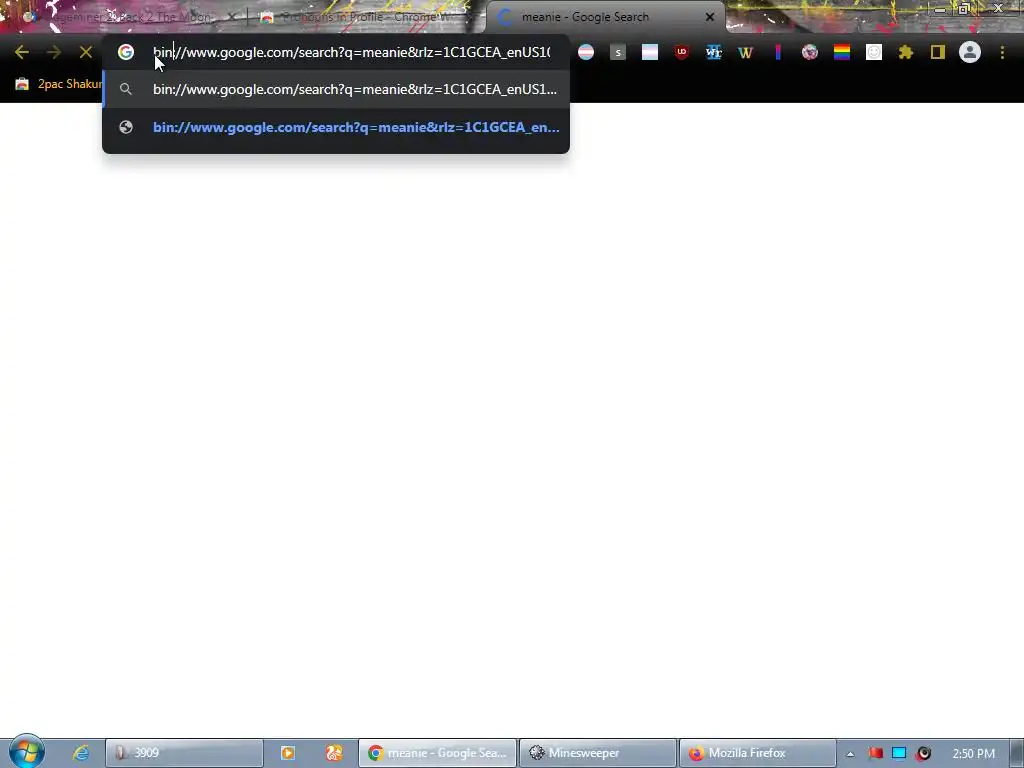The height and width of the screenshot is (768, 1024).
Task: Select the search suggestion with magnifier icon
Action: (x=336, y=89)
